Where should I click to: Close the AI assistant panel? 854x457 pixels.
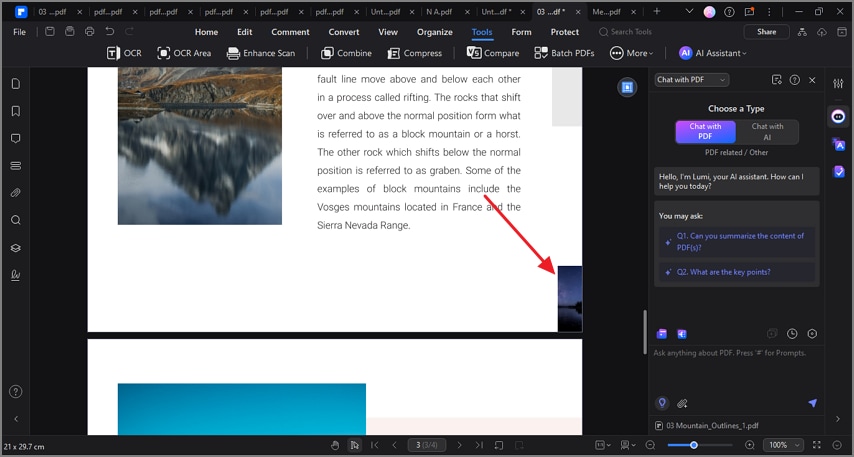(x=812, y=80)
